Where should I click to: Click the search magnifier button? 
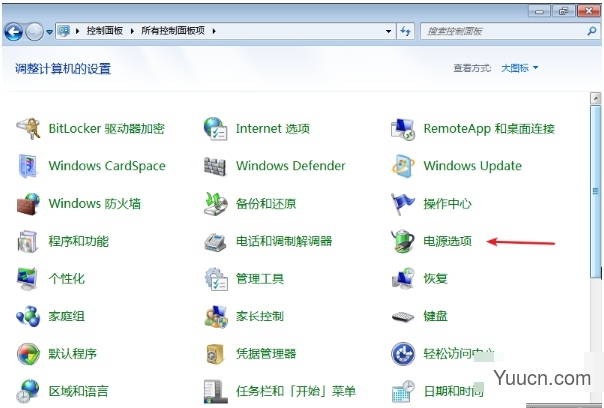(x=592, y=31)
